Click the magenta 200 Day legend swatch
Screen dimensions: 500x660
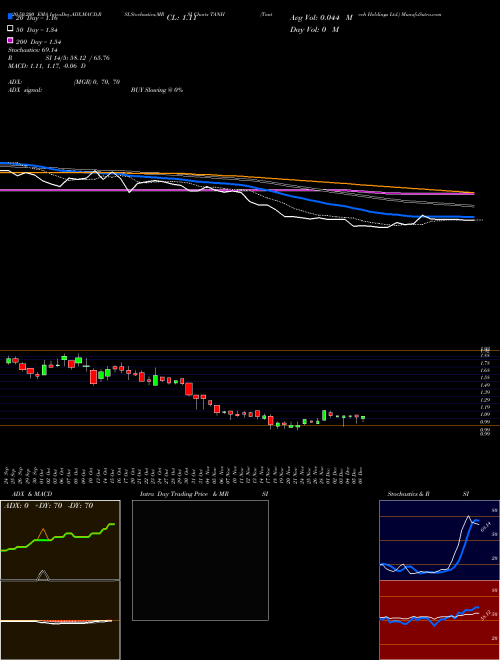pyautogui.click(x=10, y=41)
